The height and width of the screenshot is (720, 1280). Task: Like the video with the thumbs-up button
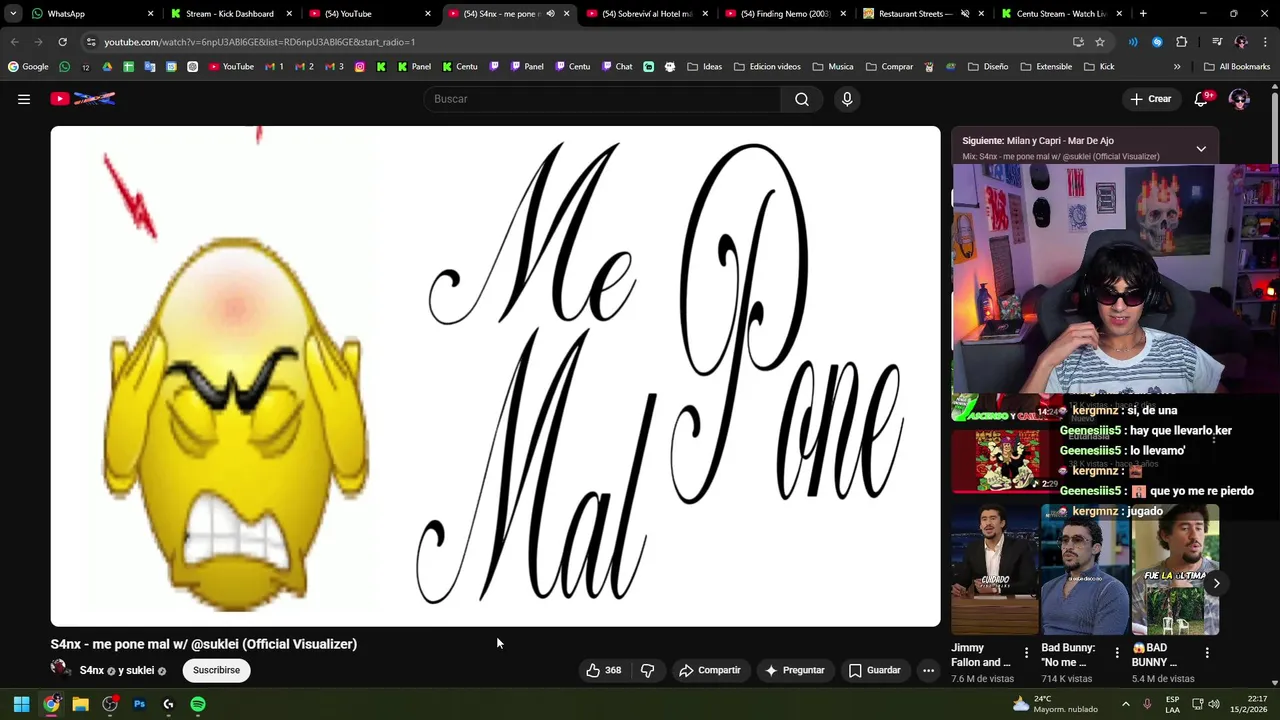(x=603, y=670)
